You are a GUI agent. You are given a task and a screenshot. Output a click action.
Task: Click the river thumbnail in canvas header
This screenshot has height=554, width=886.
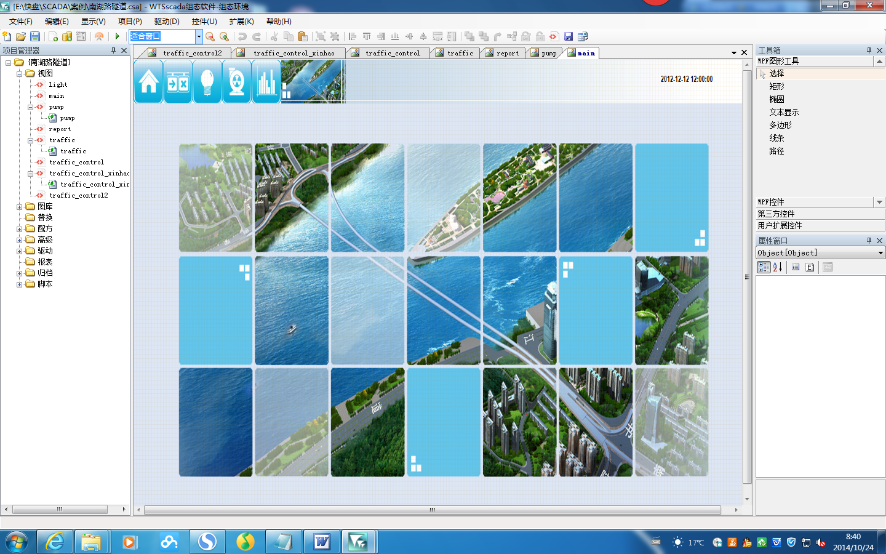(x=313, y=82)
